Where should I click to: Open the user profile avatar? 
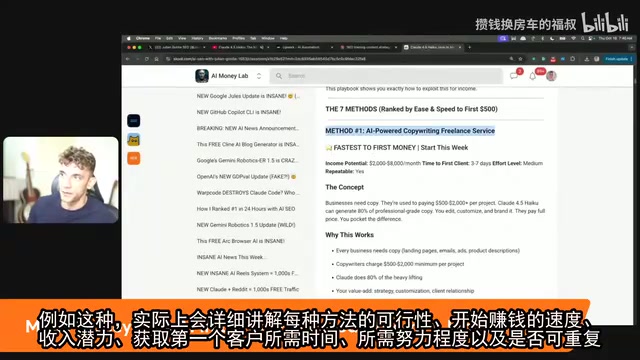pos(551,76)
